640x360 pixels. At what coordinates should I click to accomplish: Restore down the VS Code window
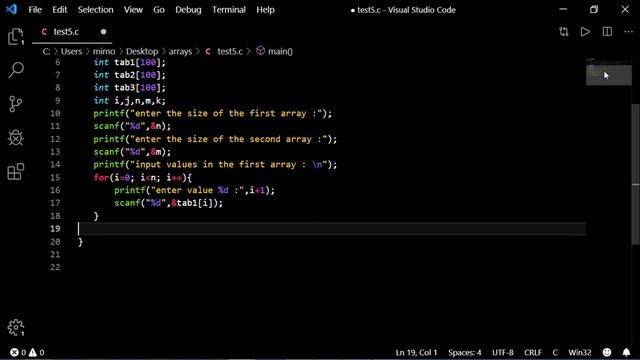594,9
